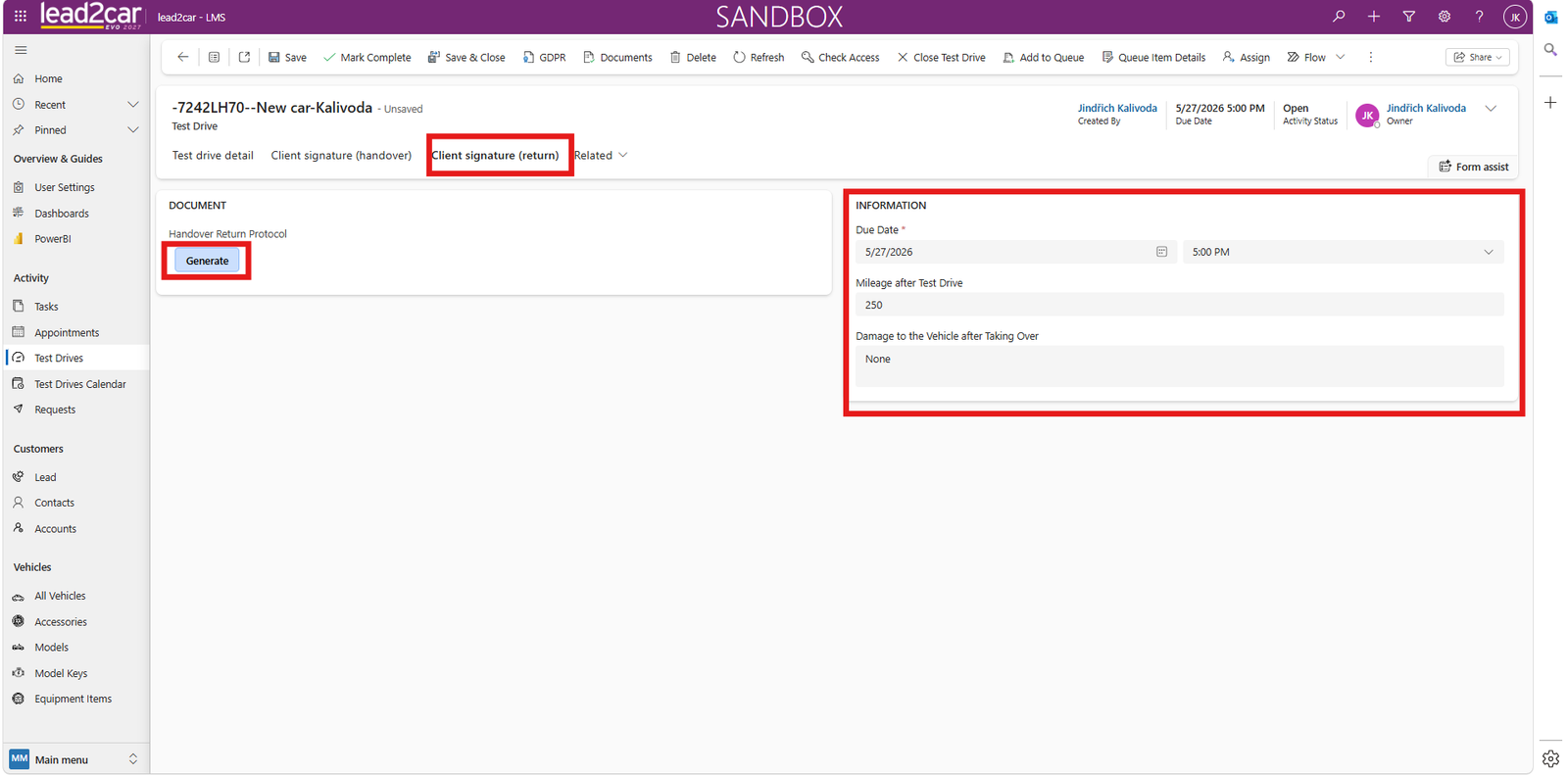Expand Recent in sidebar
Screen dimensions: 1568x775
pos(133,105)
